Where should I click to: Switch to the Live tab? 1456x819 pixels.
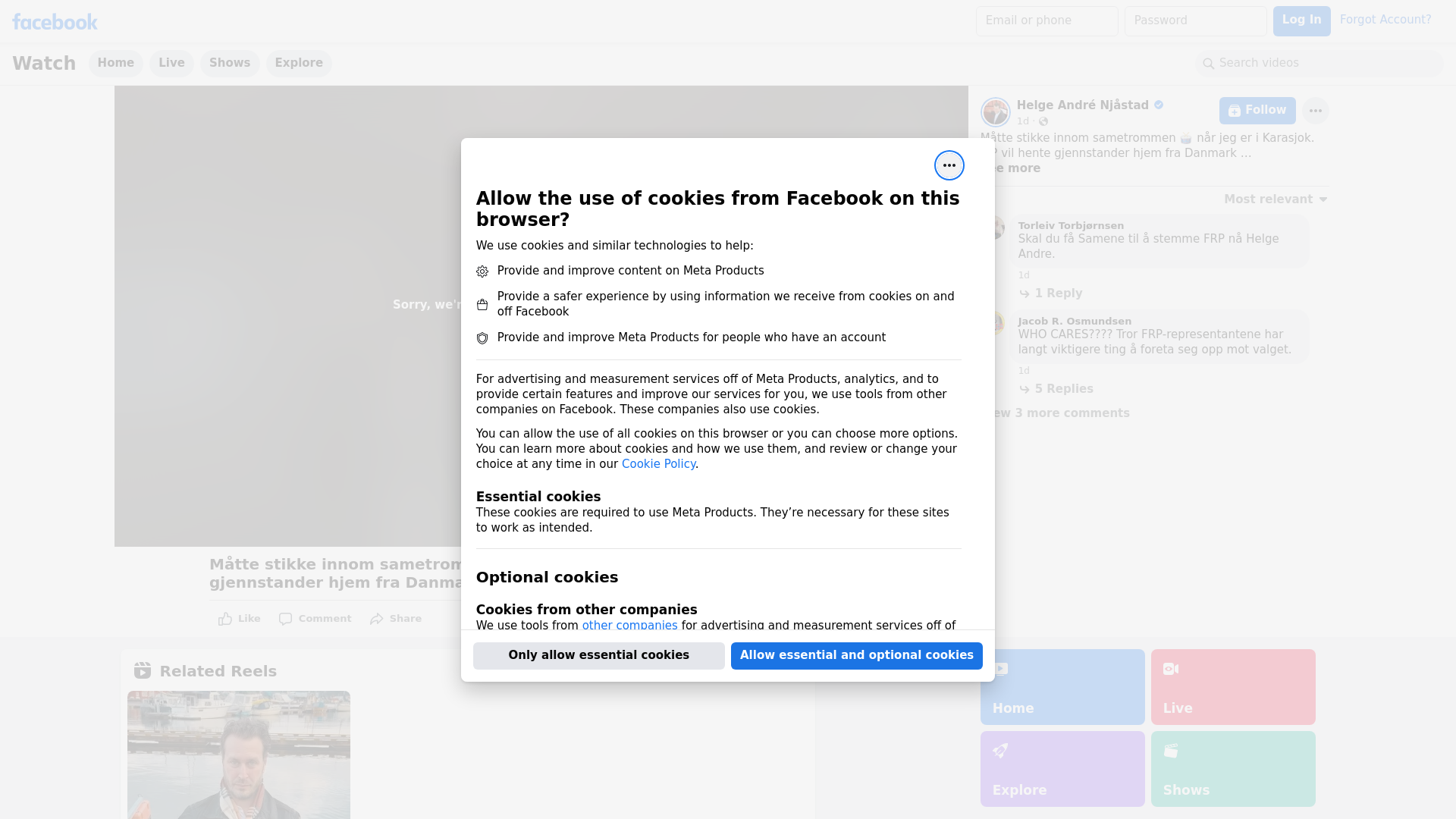click(x=171, y=63)
